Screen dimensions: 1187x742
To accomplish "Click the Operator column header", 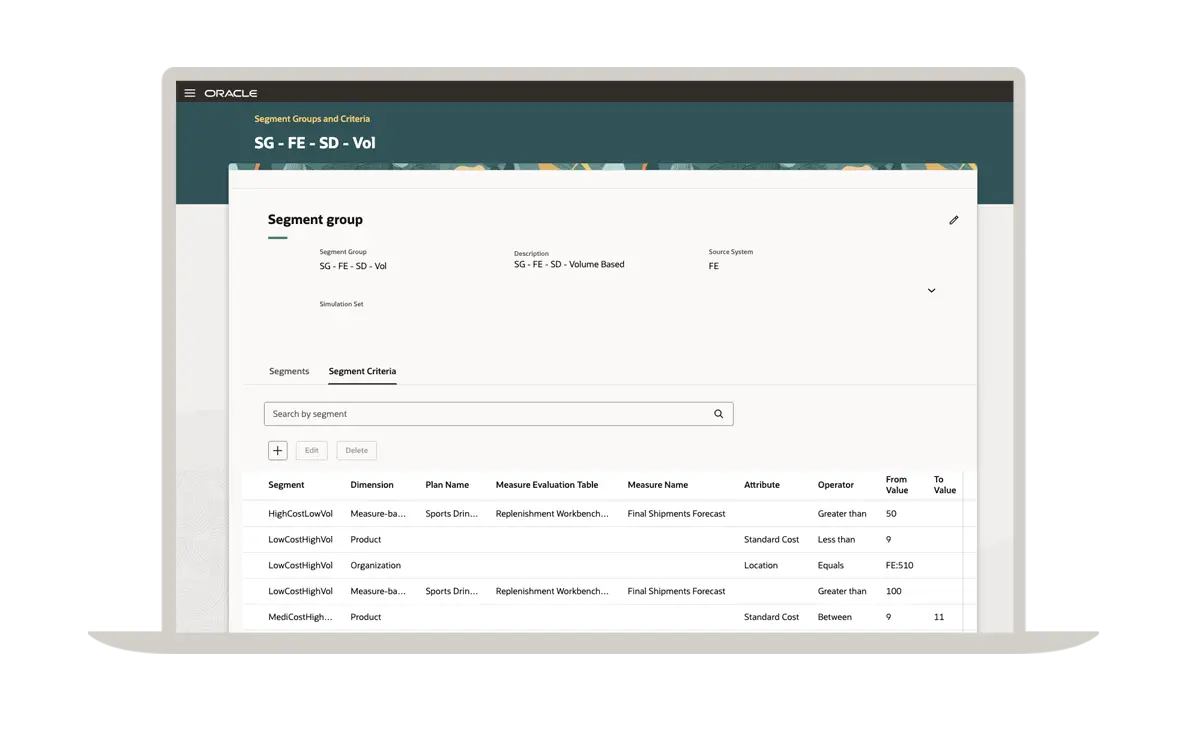I will coord(835,485).
